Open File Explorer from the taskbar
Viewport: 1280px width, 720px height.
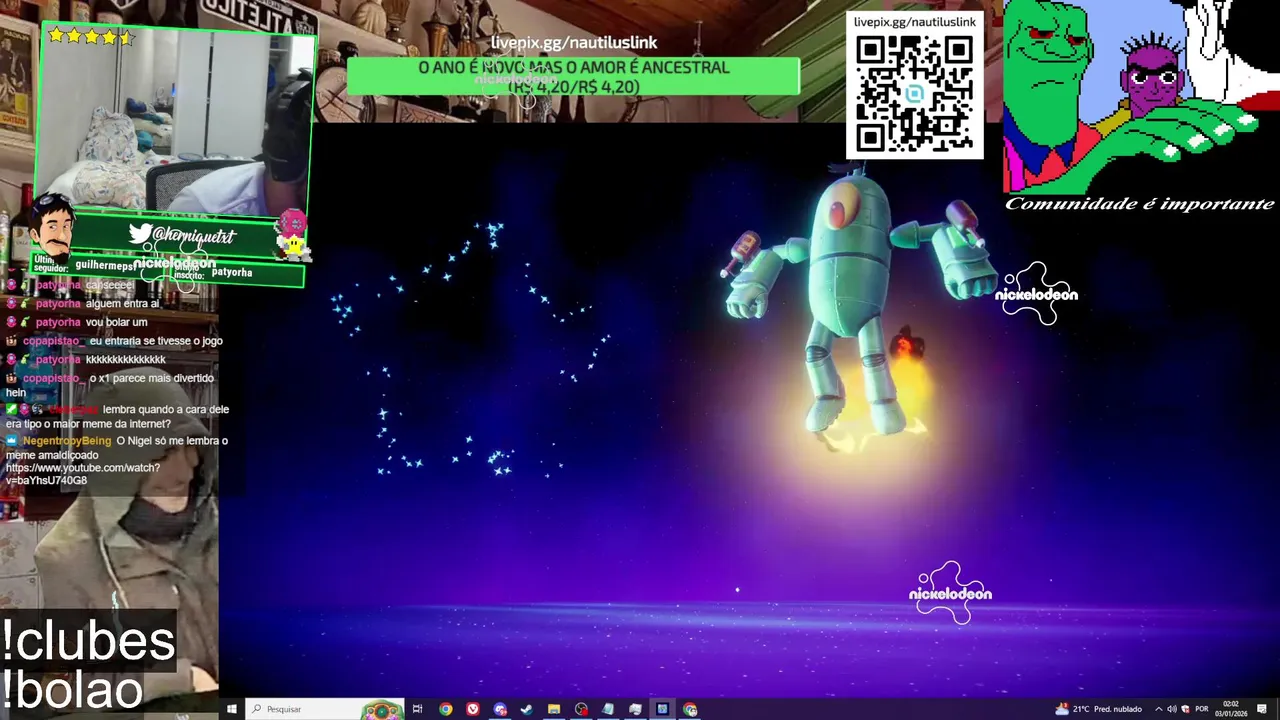click(x=554, y=709)
